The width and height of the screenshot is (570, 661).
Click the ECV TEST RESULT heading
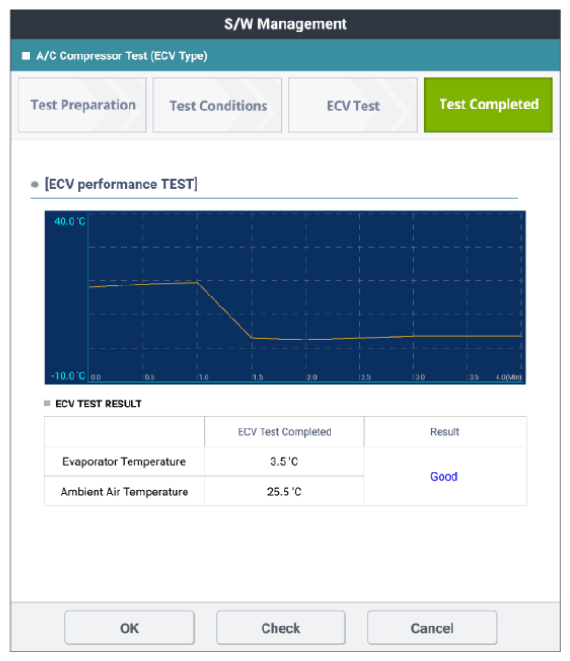pyautogui.click(x=98, y=404)
